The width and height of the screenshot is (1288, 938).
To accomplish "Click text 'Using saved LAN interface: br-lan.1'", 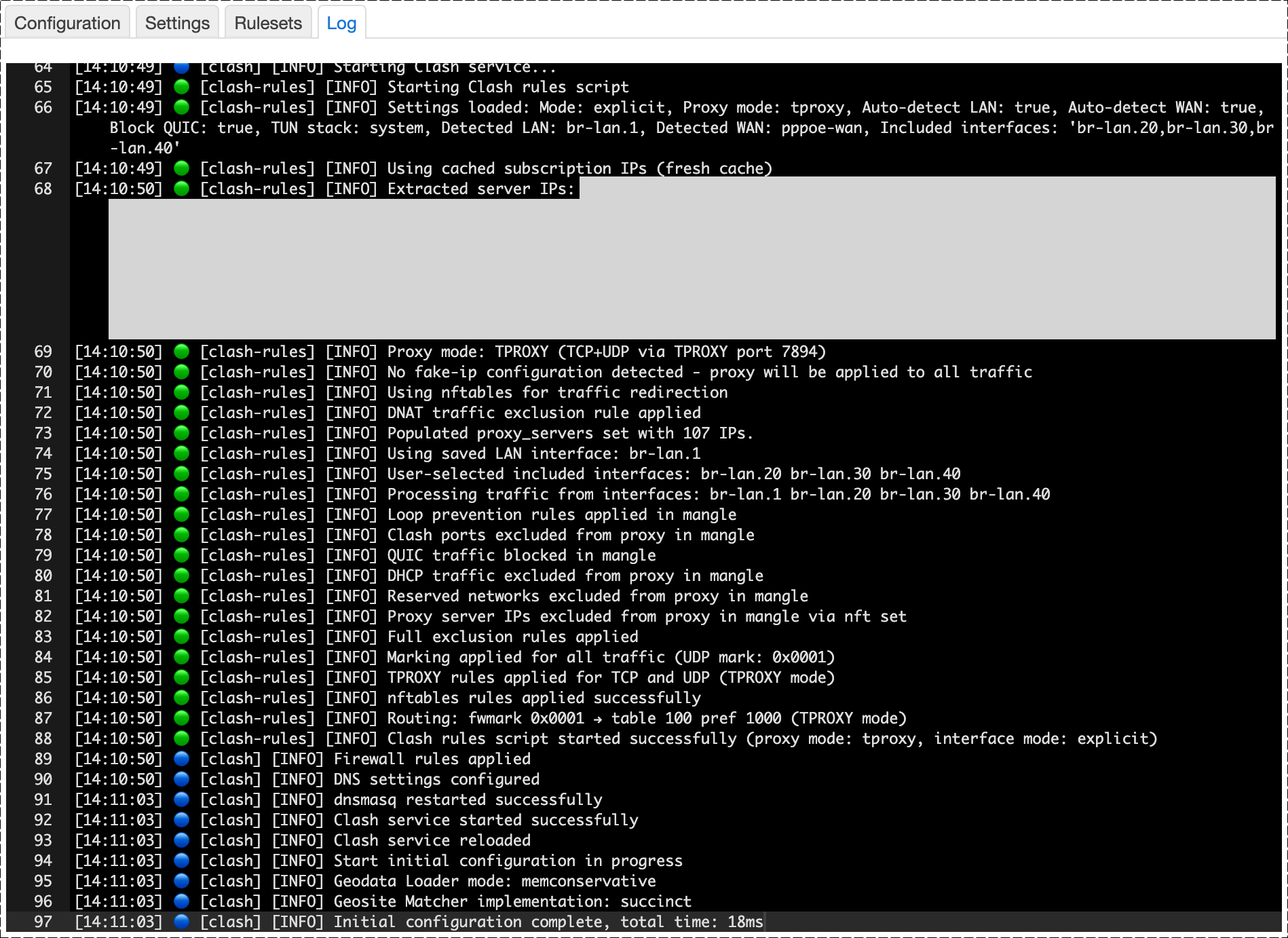I will coord(544,453).
